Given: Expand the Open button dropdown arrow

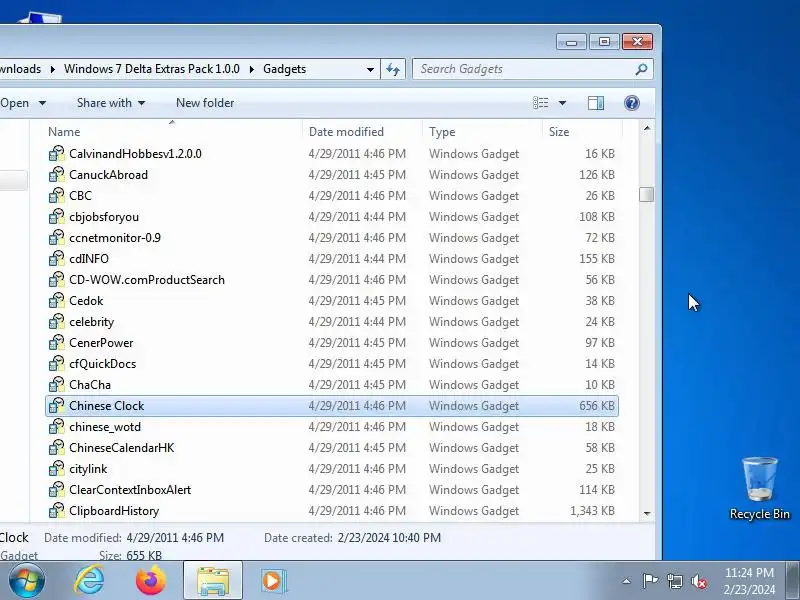Looking at the screenshot, I should point(42,103).
